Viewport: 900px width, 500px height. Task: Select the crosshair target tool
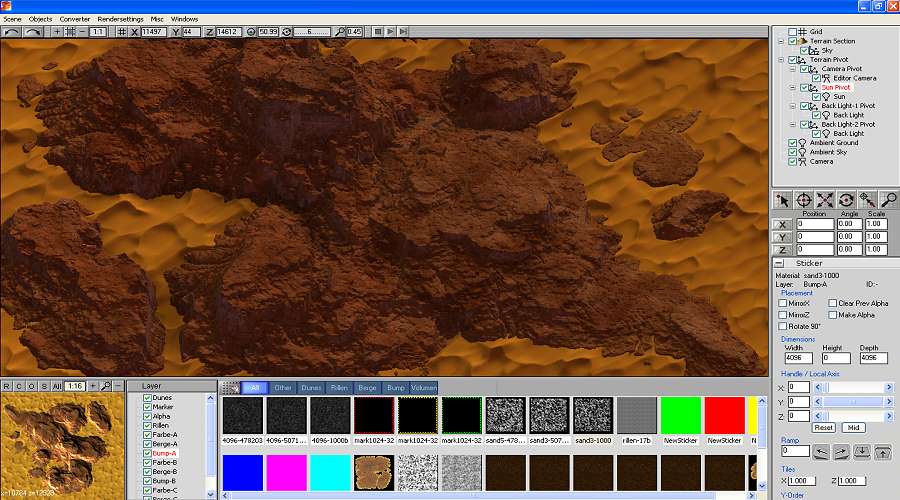tap(804, 200)
